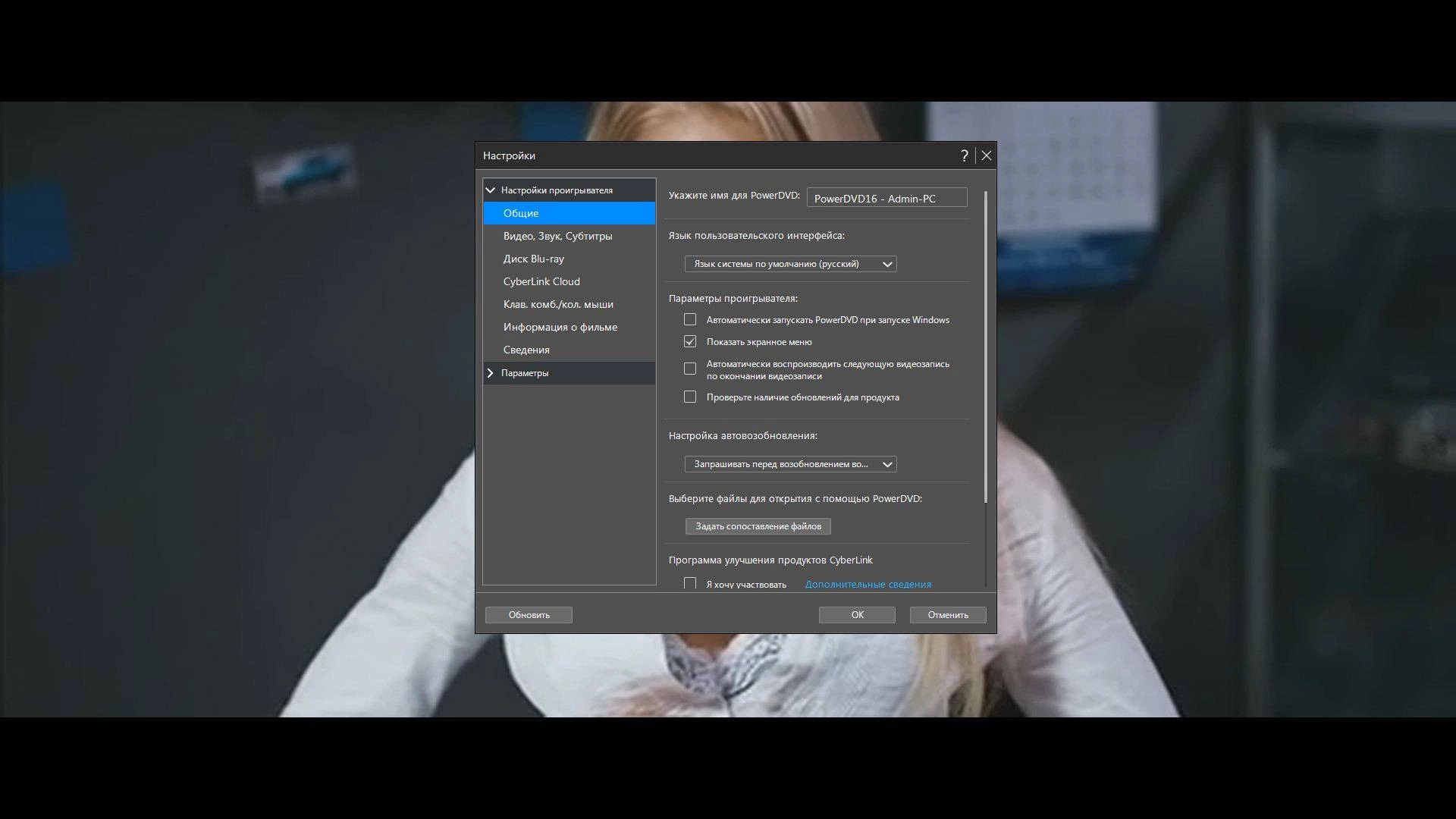Select Информация о фильме page
The height and width of the screenshot is (819, 1456).
click(570, 327)
